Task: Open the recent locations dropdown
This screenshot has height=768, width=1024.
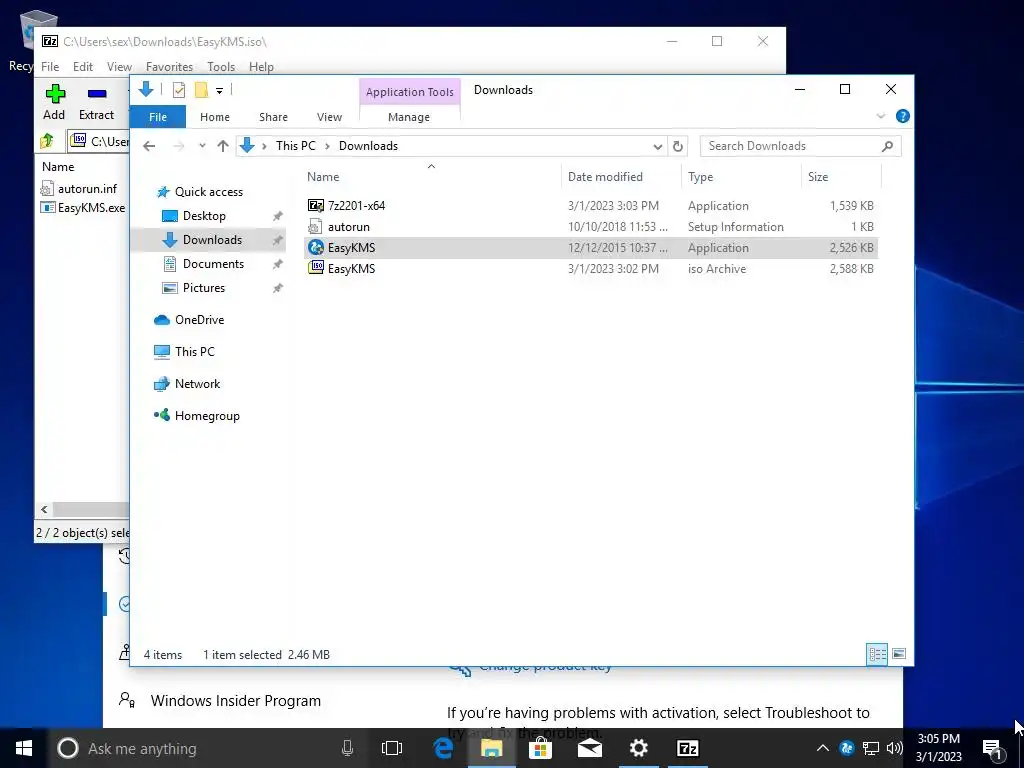Action: click(202, 146)
